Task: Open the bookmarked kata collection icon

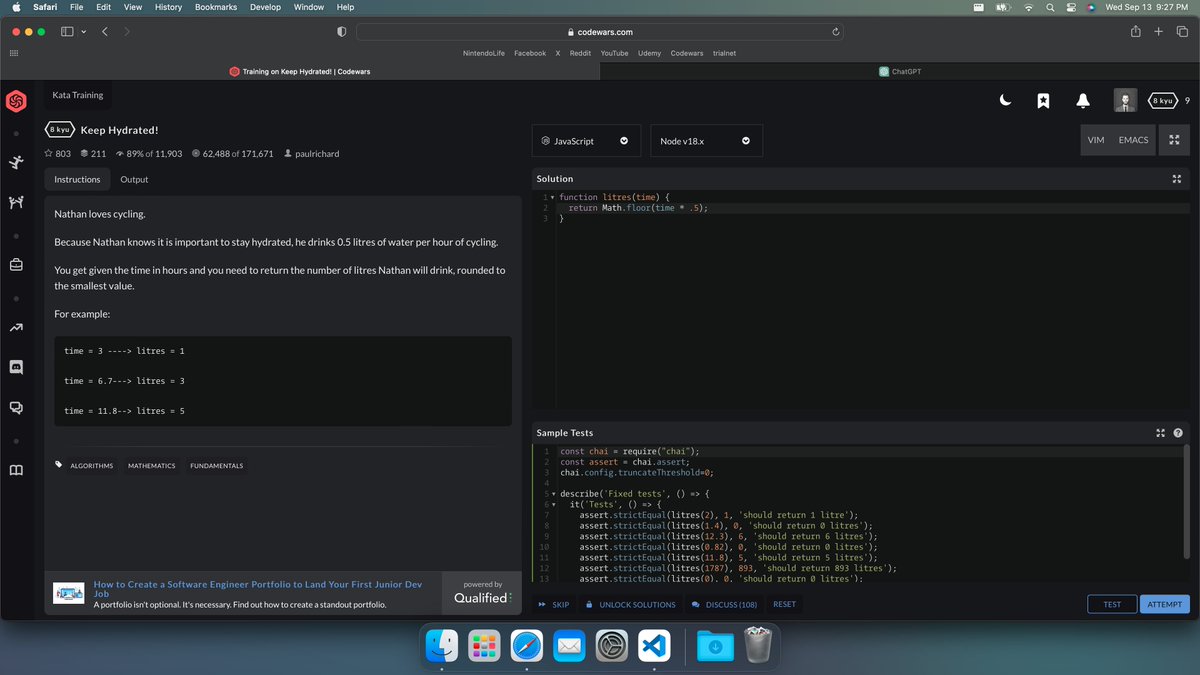Action: (x=1043, y=100)
